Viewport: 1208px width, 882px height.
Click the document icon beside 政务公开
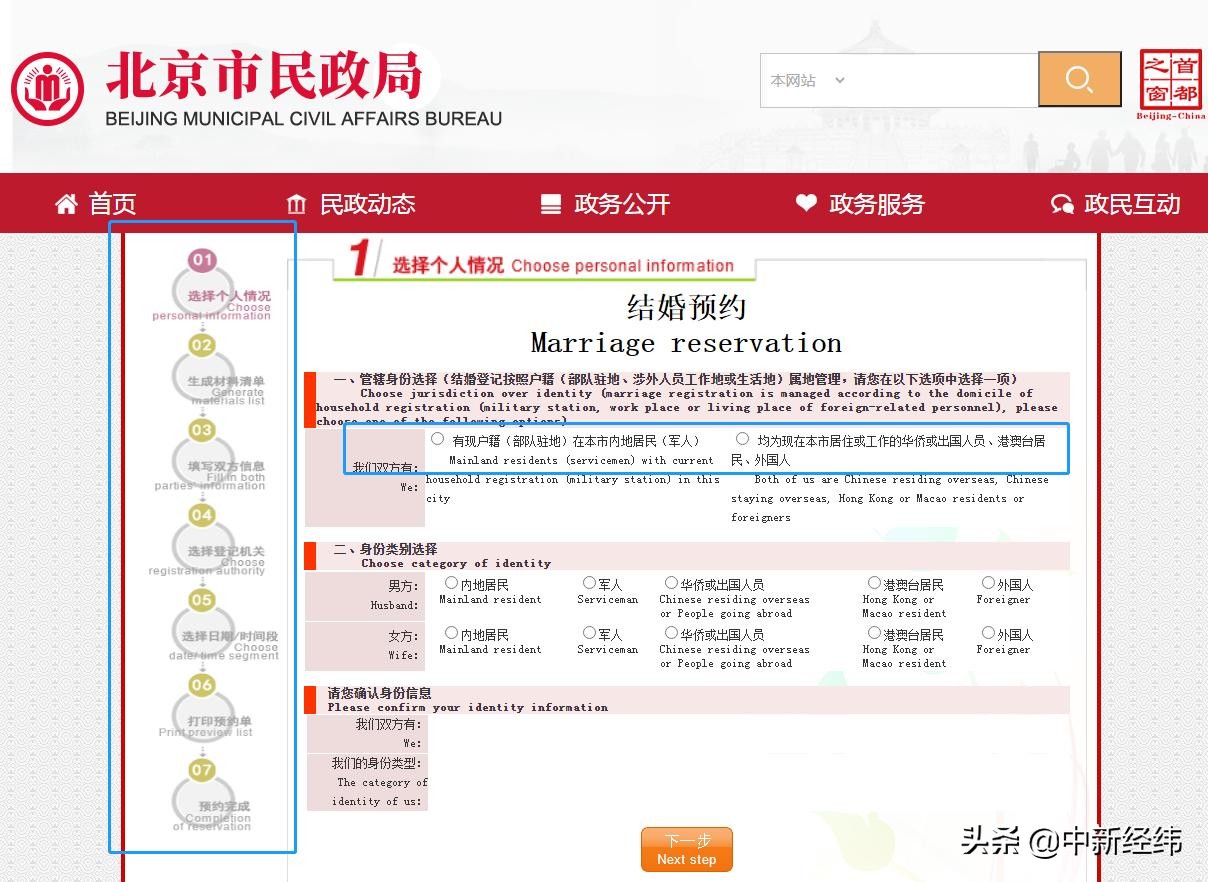[x=551, y=203]
